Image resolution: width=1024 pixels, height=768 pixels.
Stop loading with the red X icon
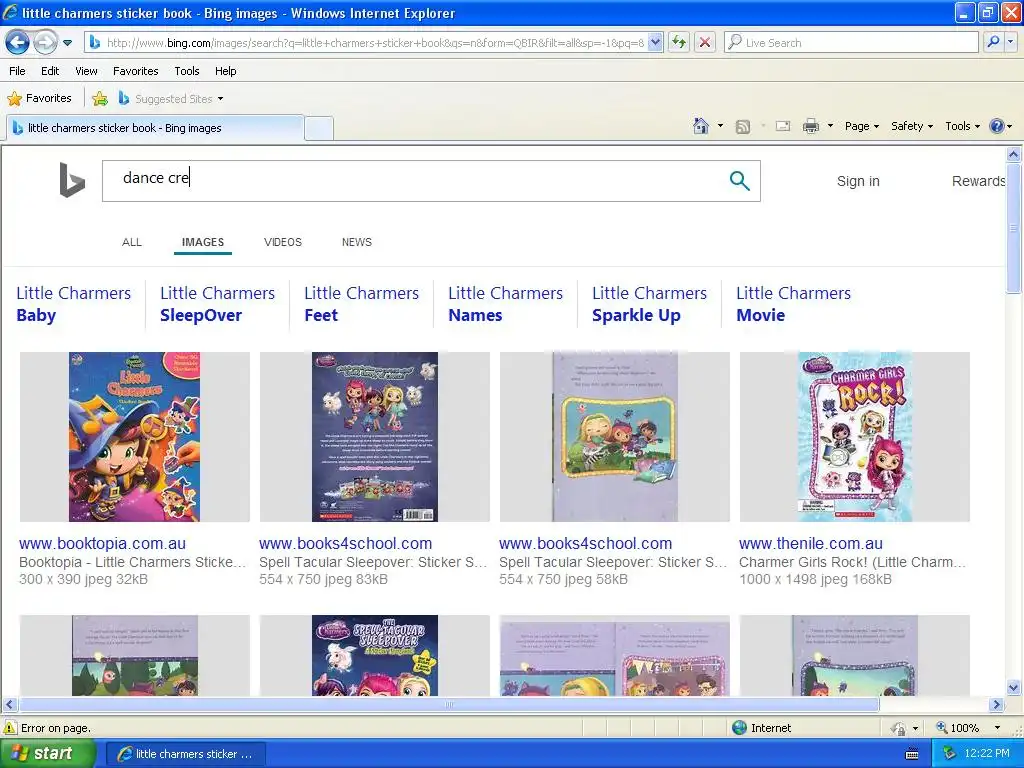click(705, 42)
